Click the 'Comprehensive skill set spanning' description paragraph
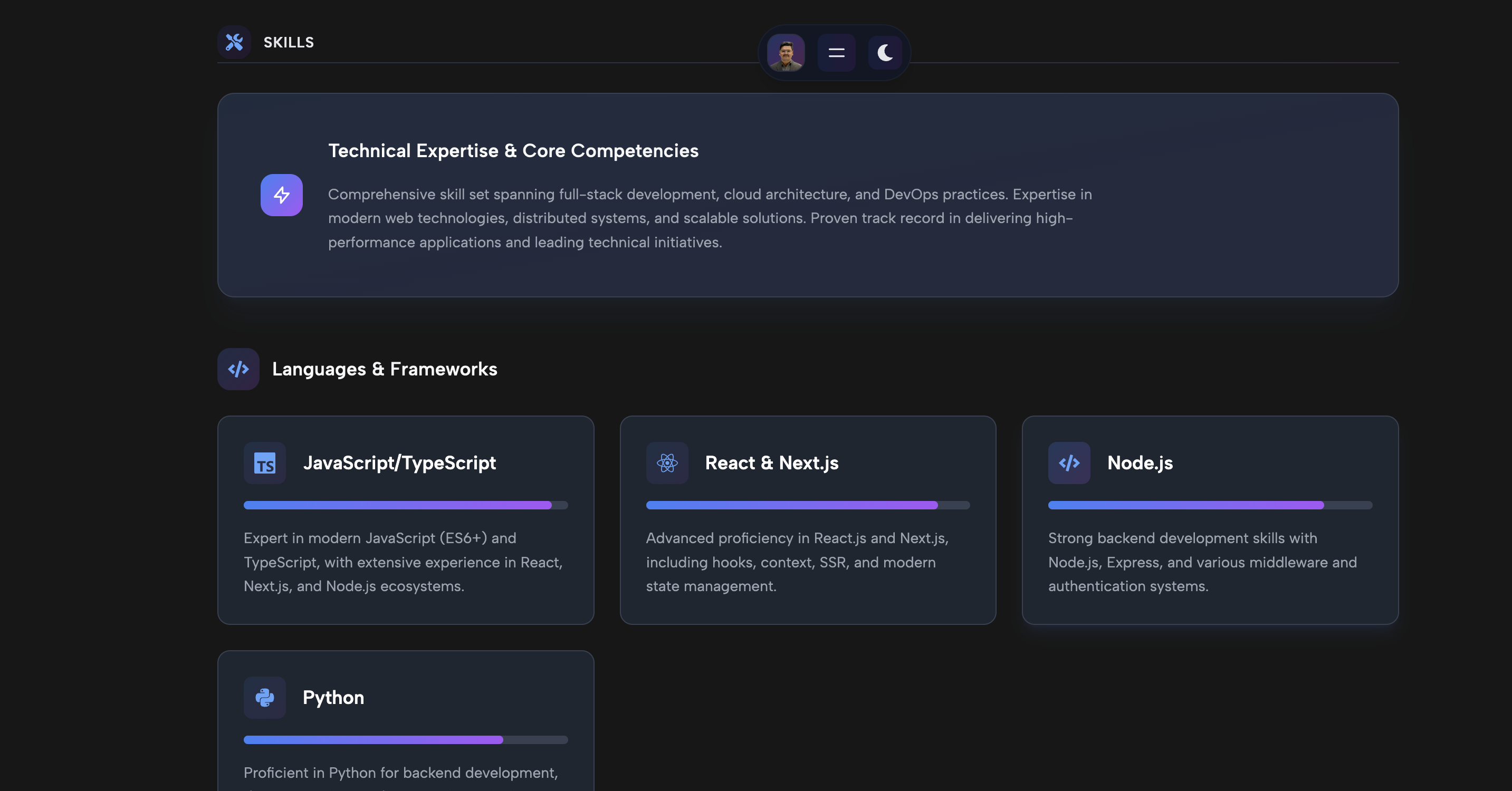 710,218
